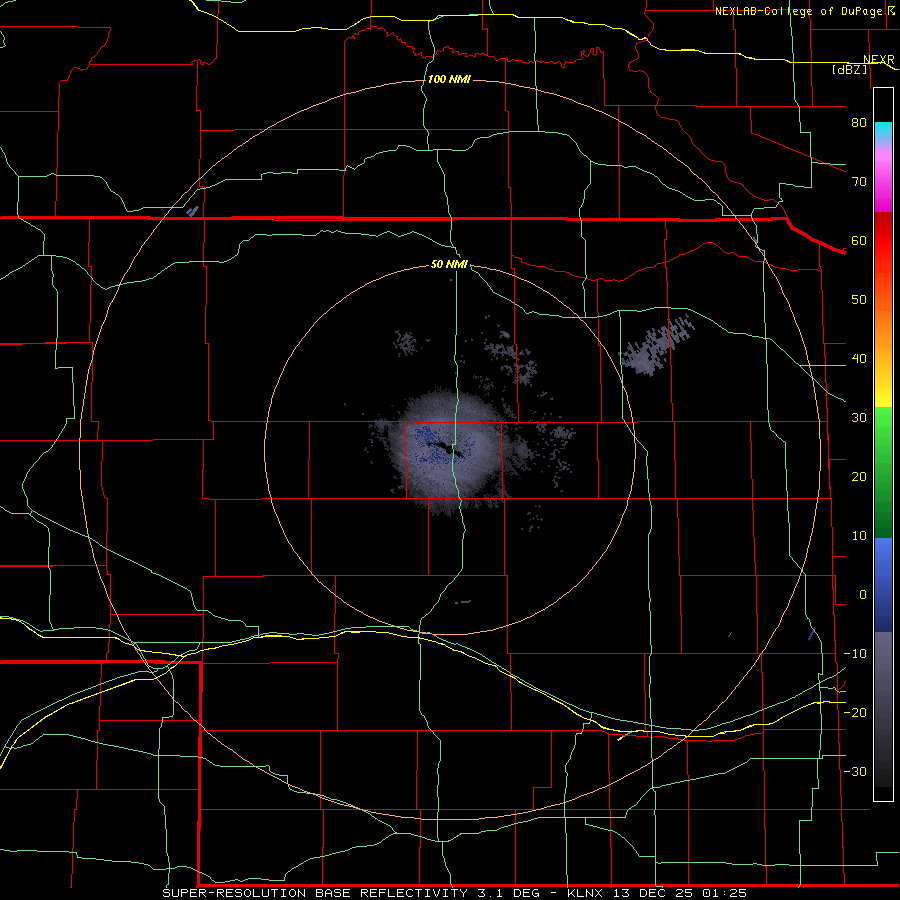
Task: Click the '60' value on dBZ scale
Action: click(859, 240)
